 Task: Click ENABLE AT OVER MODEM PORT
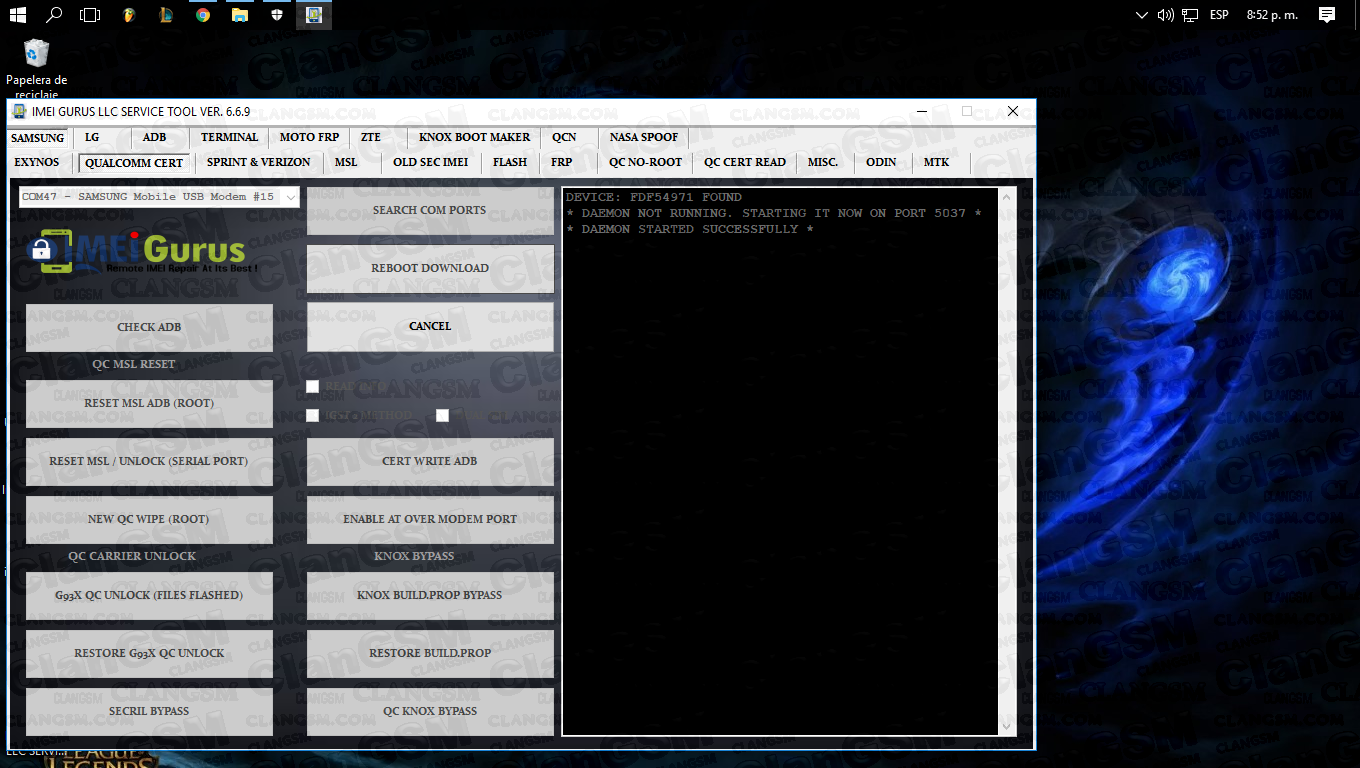430,520
